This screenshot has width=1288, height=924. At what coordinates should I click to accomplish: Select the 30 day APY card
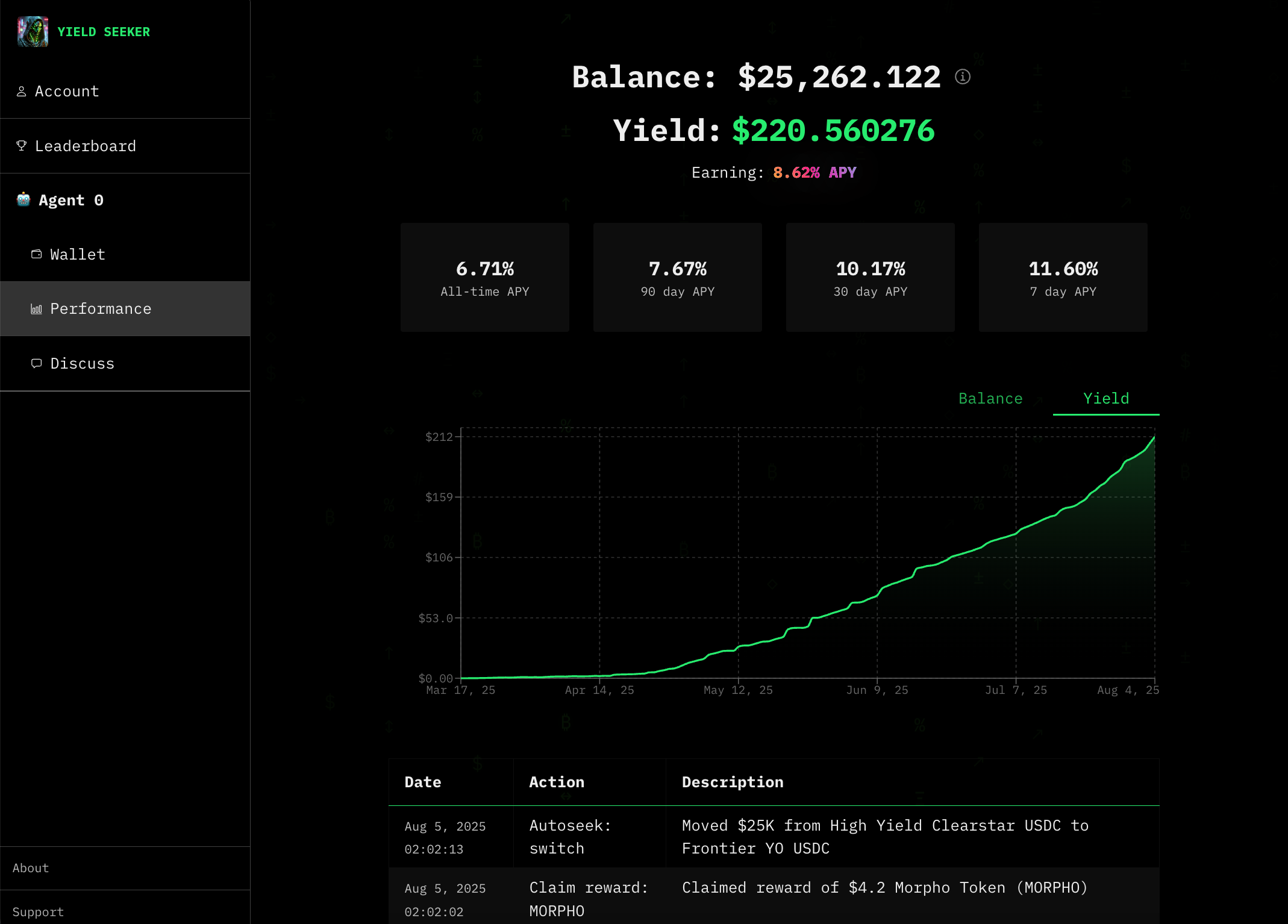[x=870, y=278]
